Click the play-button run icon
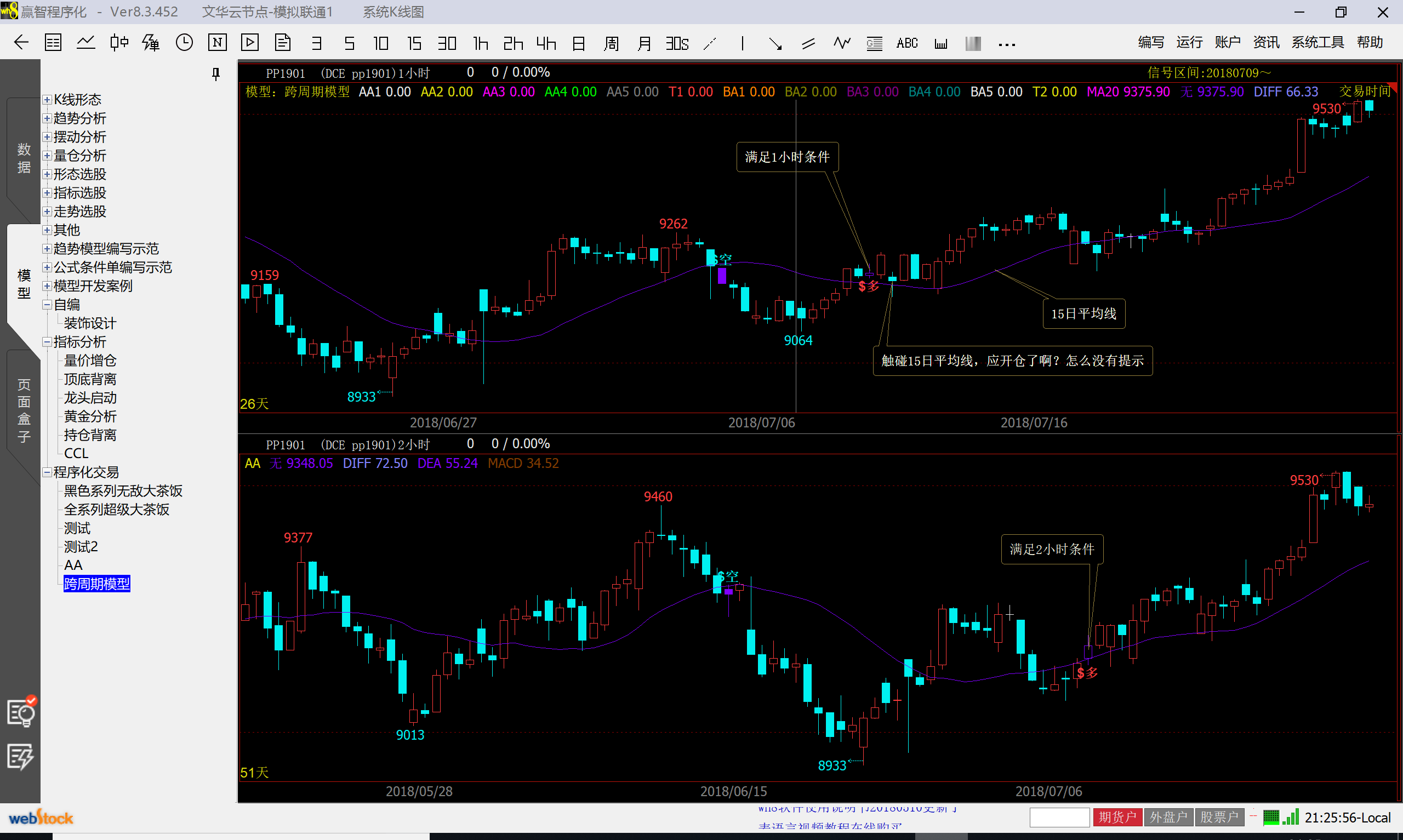The image size is (1403, 840). (249, 42)
